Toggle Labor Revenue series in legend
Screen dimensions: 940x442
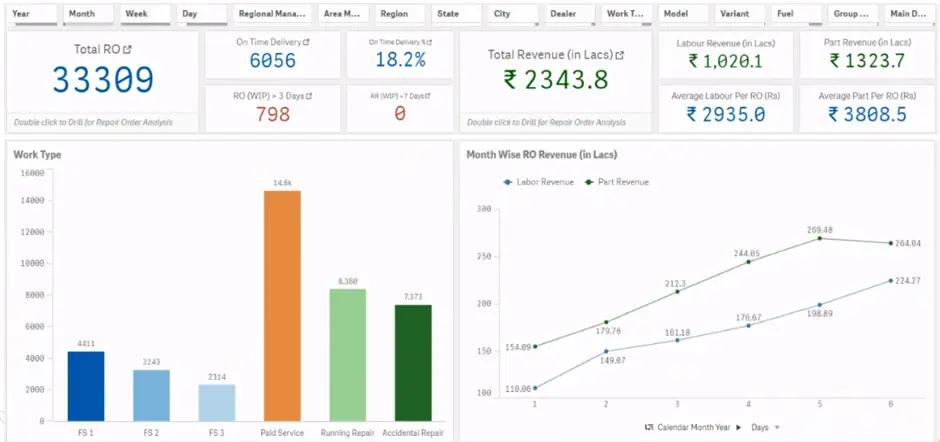537,182
